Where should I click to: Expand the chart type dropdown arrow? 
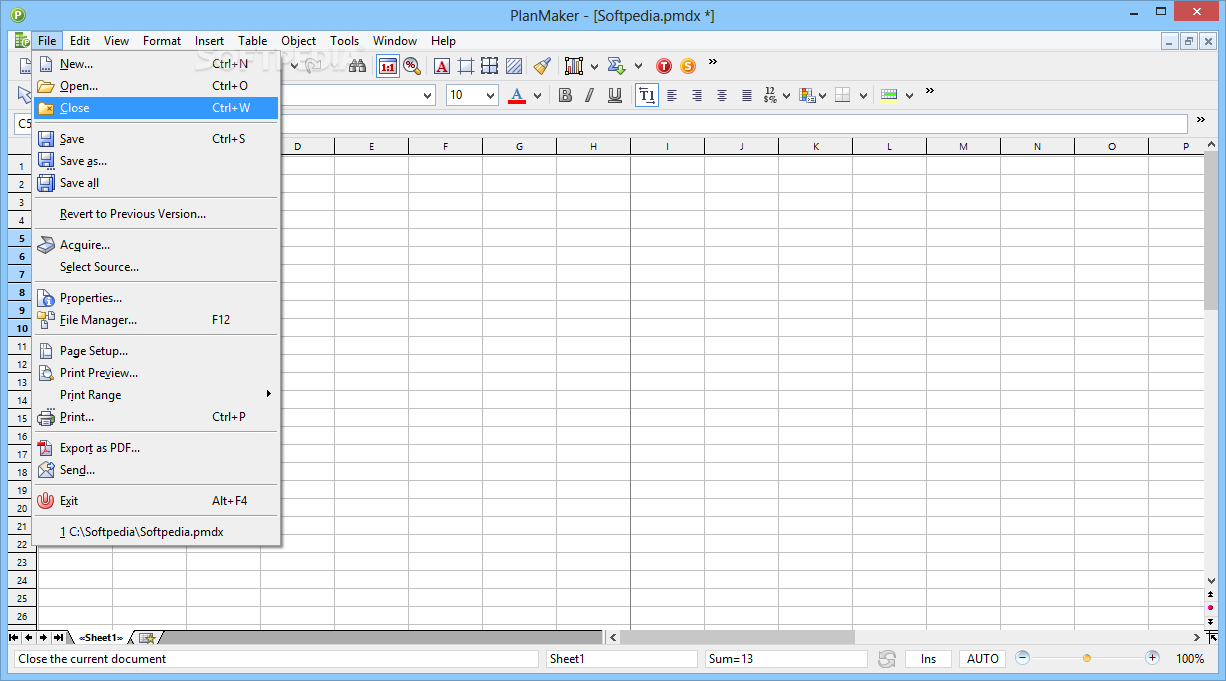pyautogui.click(x=594, y=67)
